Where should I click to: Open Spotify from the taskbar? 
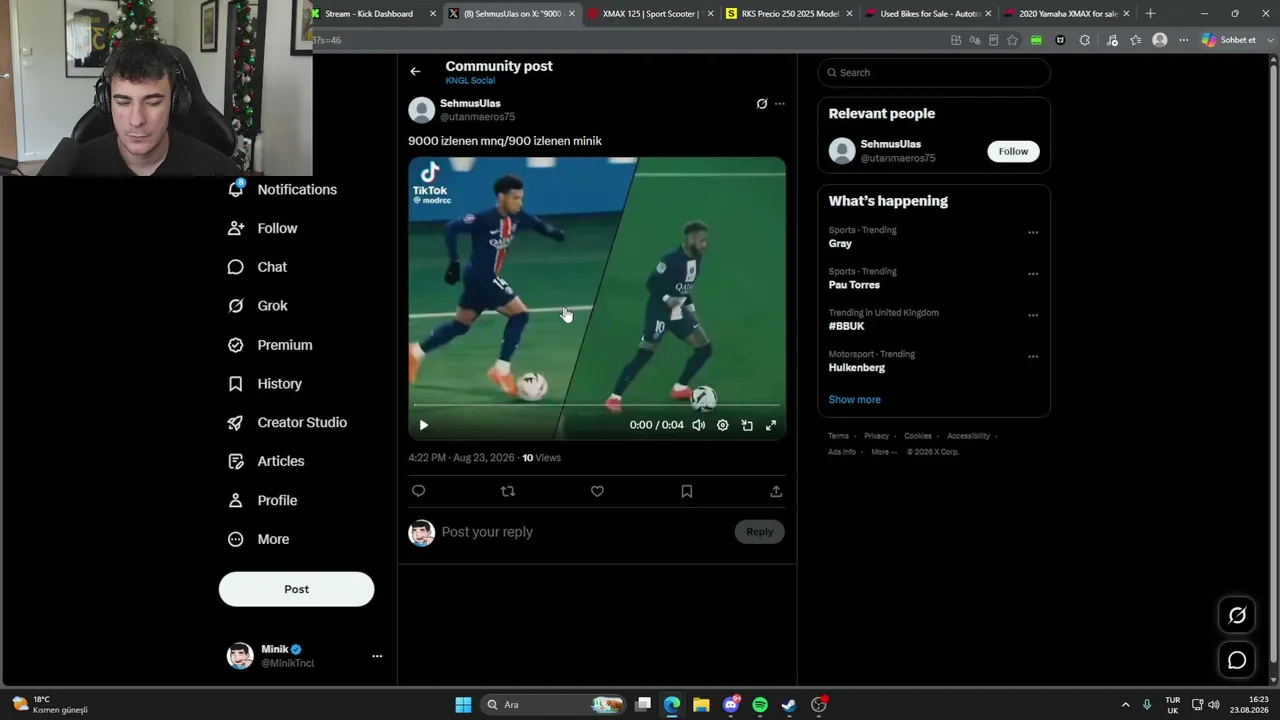click(760, 705)
